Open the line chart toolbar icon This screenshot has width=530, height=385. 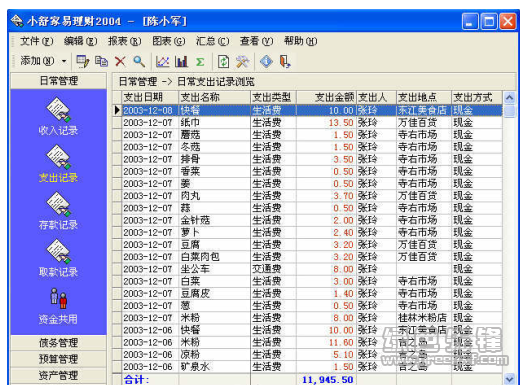click(x=163, y=62)
